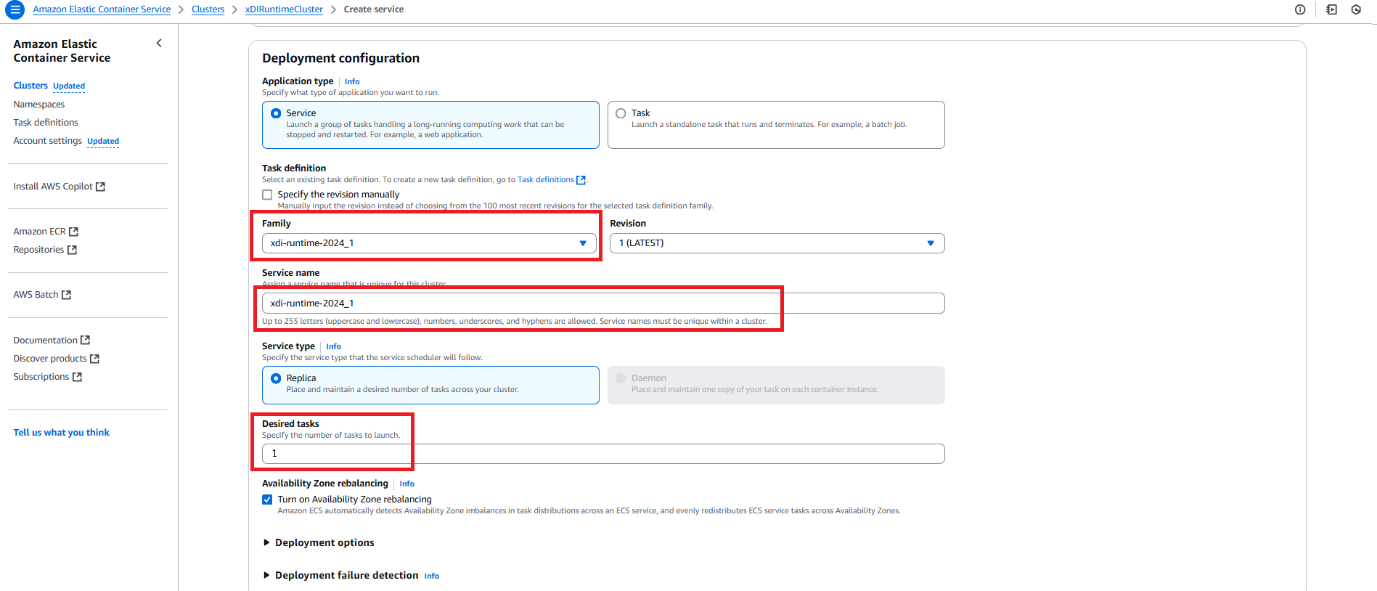Select the Task application type
Viewport: 1377px width, 591px height.
coord(621,113)
